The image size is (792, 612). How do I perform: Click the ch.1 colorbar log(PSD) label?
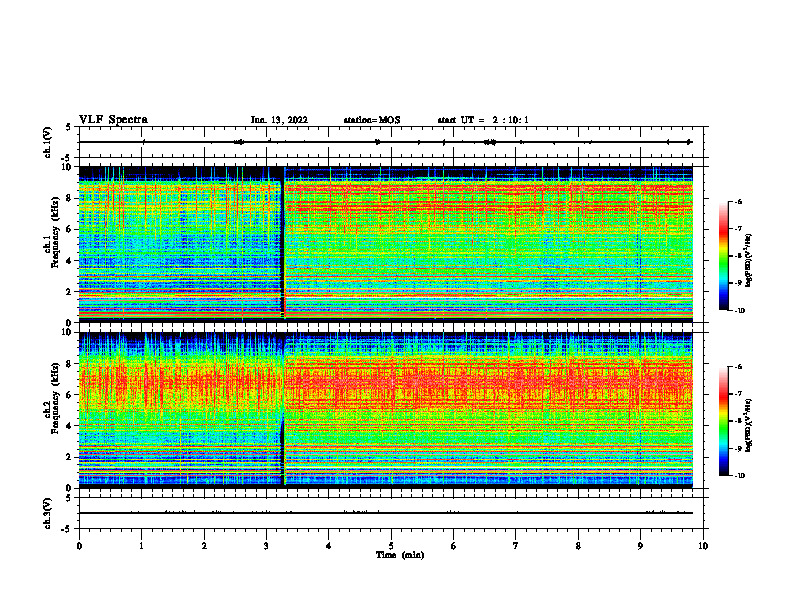pos(749,260)
